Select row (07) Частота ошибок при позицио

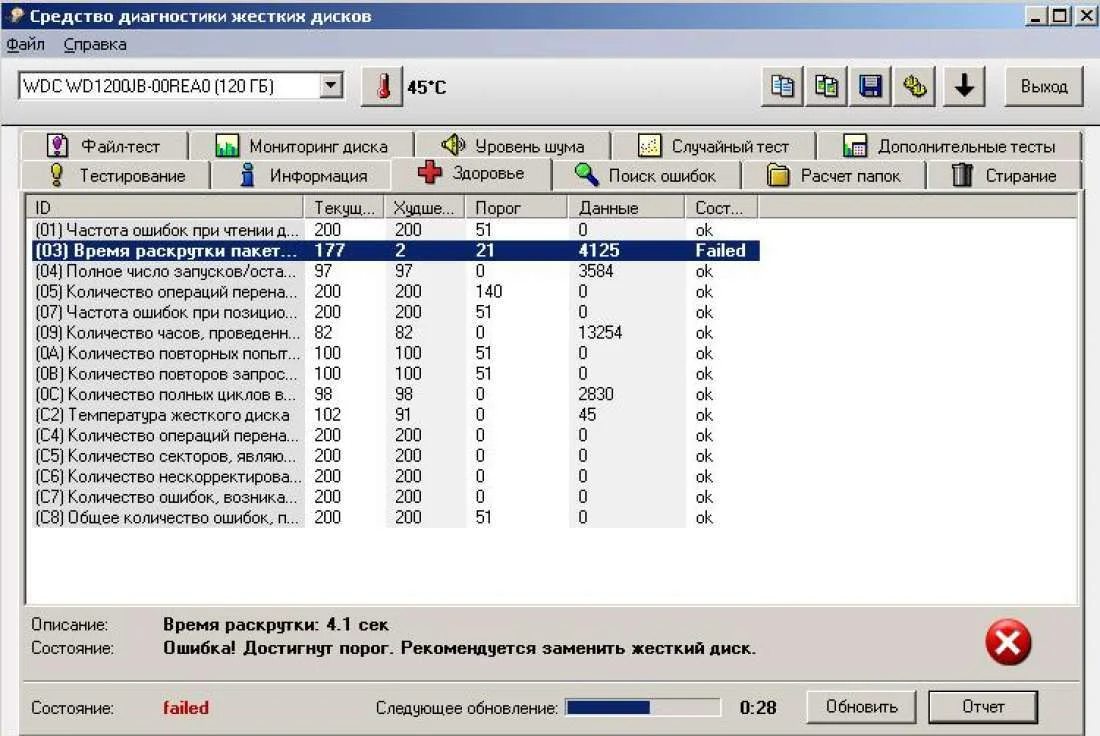coord(396,312)
